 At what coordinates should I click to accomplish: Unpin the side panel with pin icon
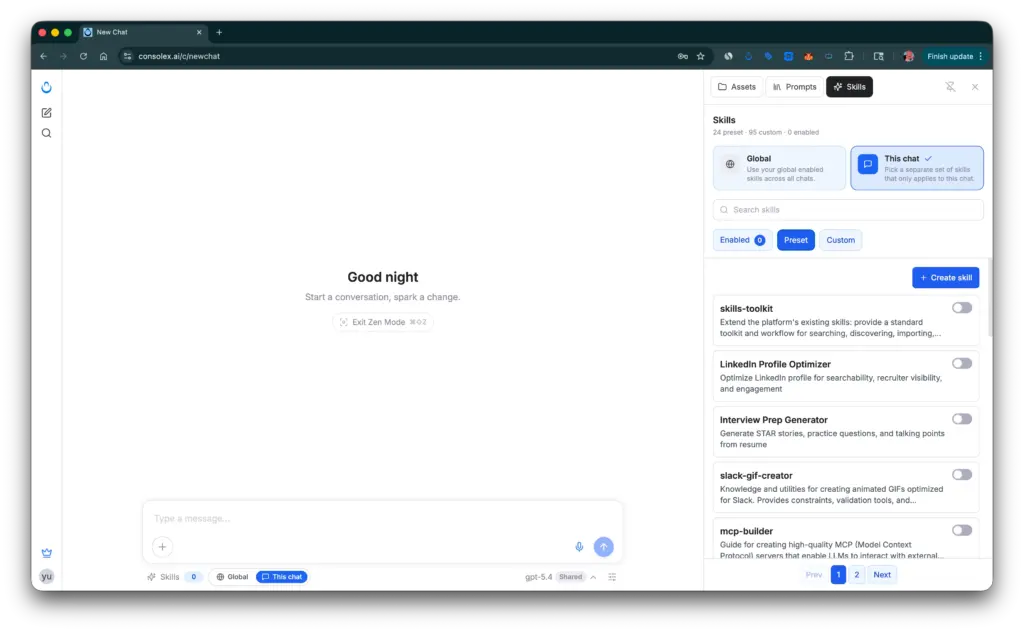point(950,87)
